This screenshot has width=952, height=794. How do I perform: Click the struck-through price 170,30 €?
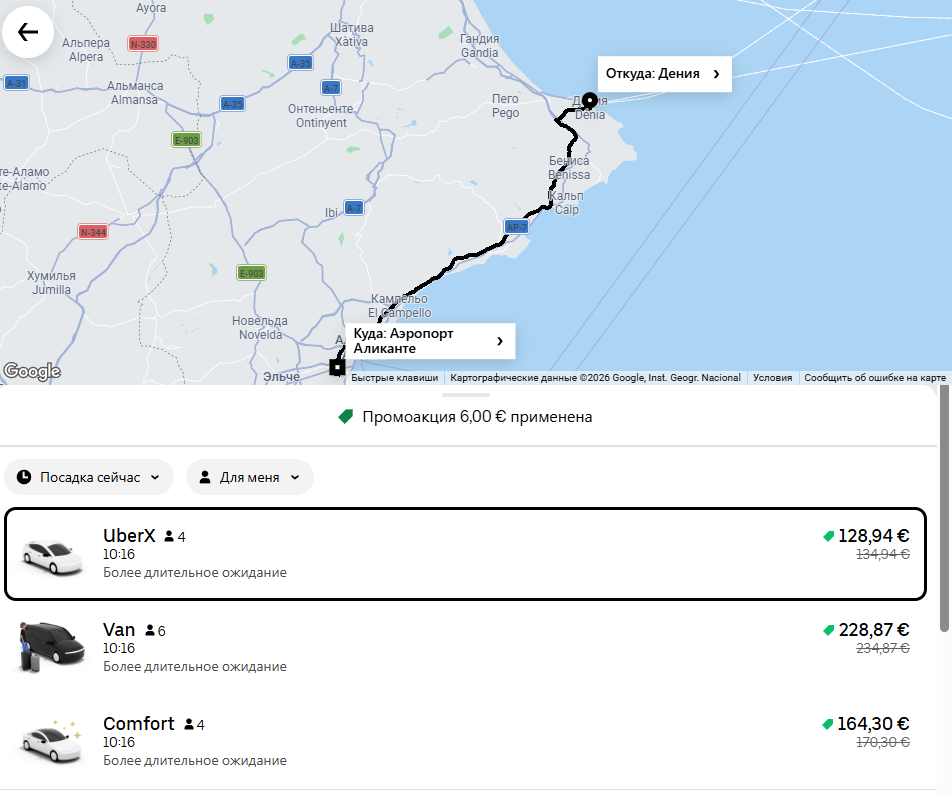pos(883,742)
